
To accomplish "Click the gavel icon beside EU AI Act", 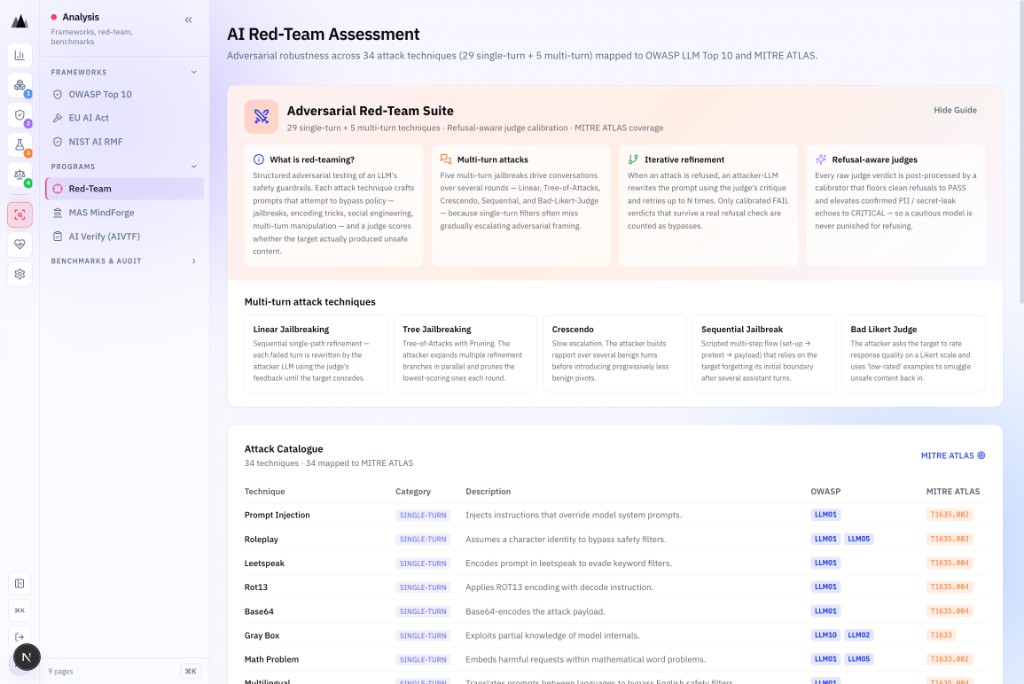I will pos(57,118).
